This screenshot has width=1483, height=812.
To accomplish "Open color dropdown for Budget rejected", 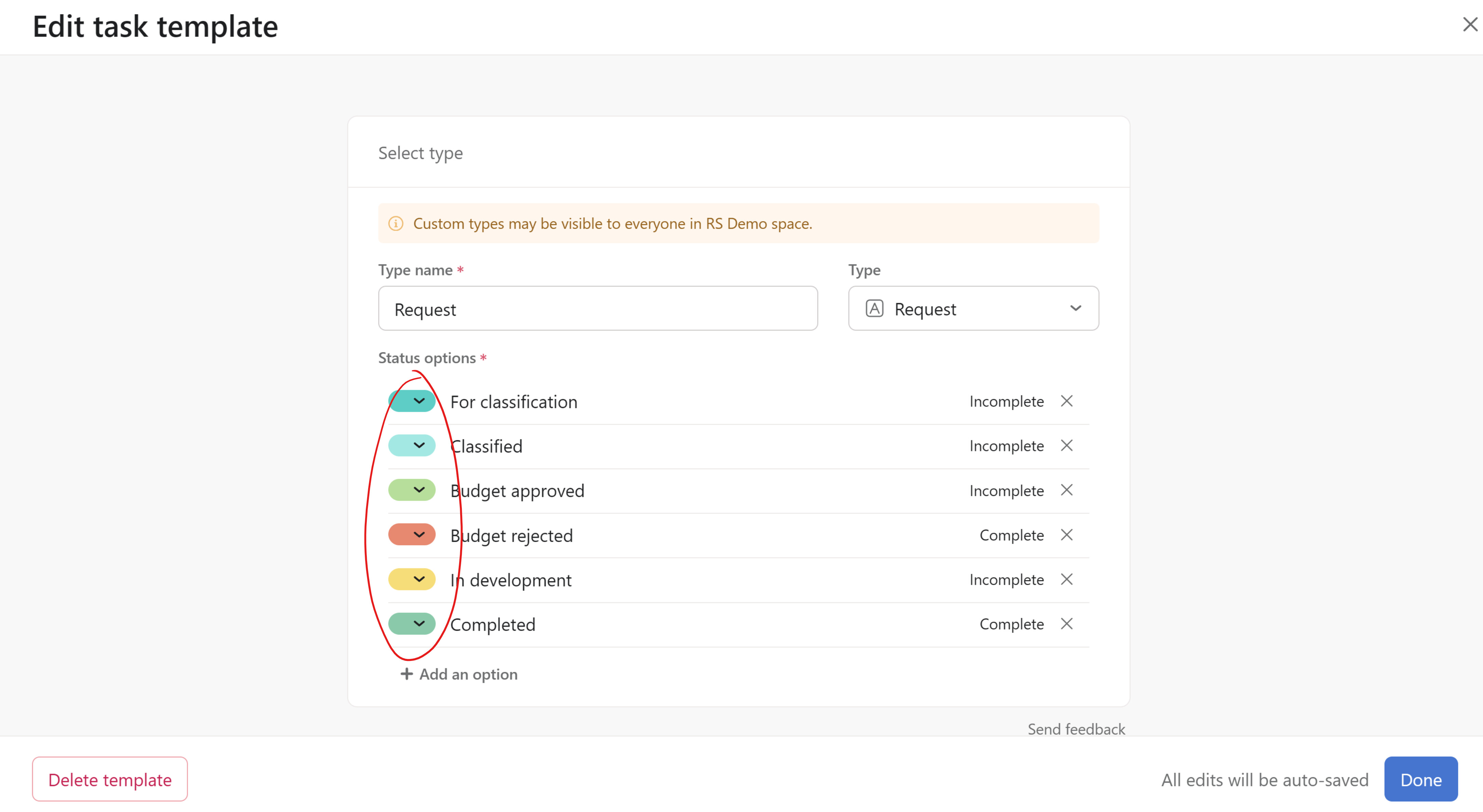I will click(412, 534).
